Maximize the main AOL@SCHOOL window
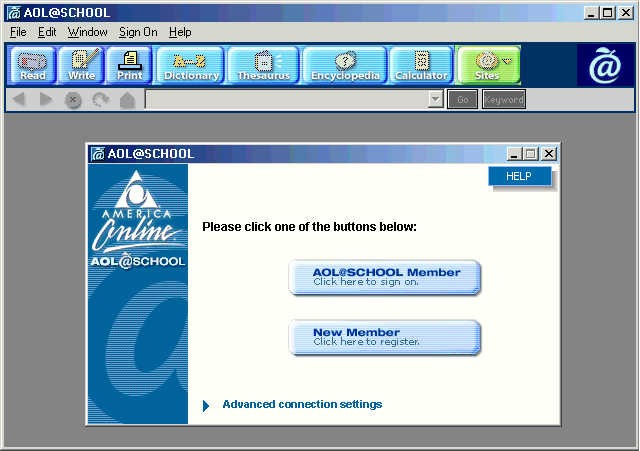The width and height of the screenshot is (640, 451). point(608,13)
